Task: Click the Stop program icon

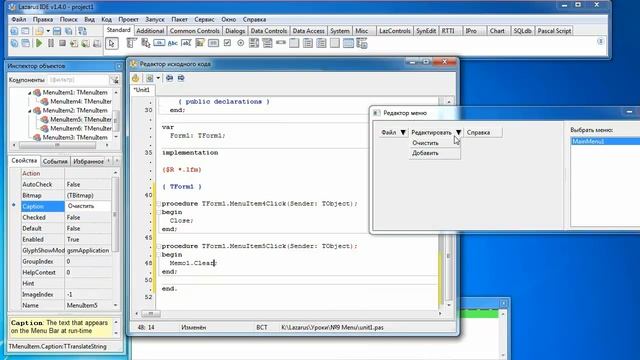Action: click(62, 43)
